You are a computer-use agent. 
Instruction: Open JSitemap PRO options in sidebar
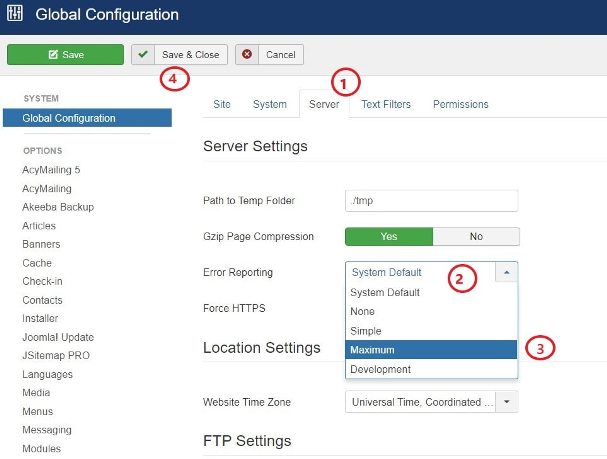tap(55, 356)
